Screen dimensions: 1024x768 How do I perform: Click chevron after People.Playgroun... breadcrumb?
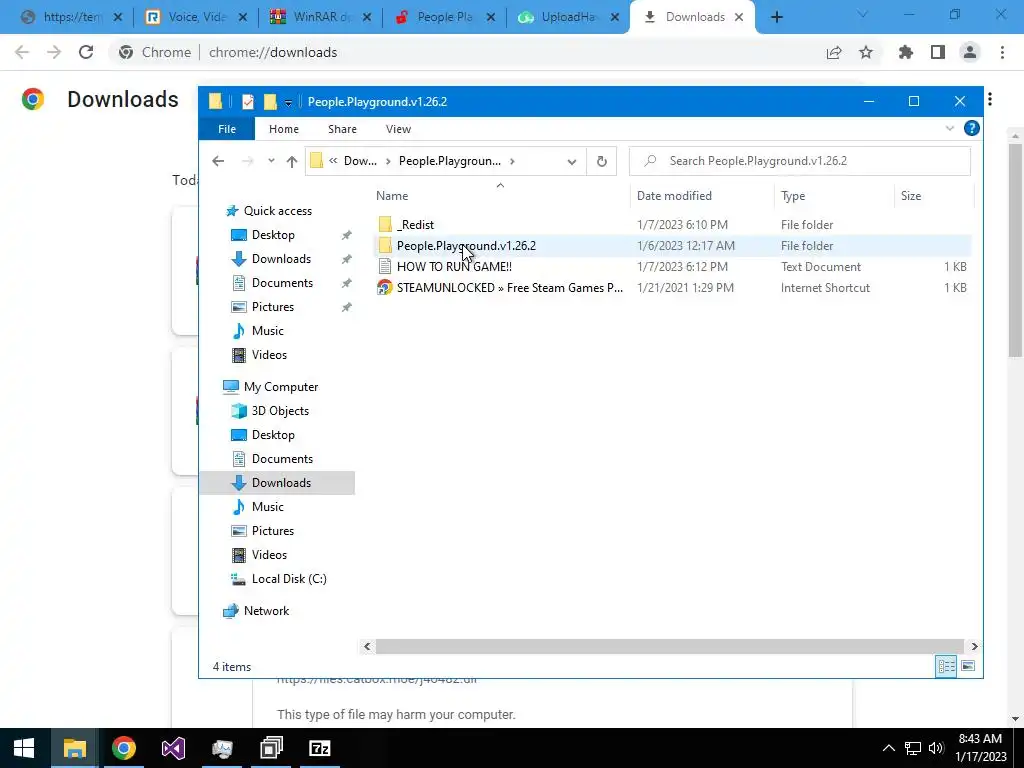(513, 161)
